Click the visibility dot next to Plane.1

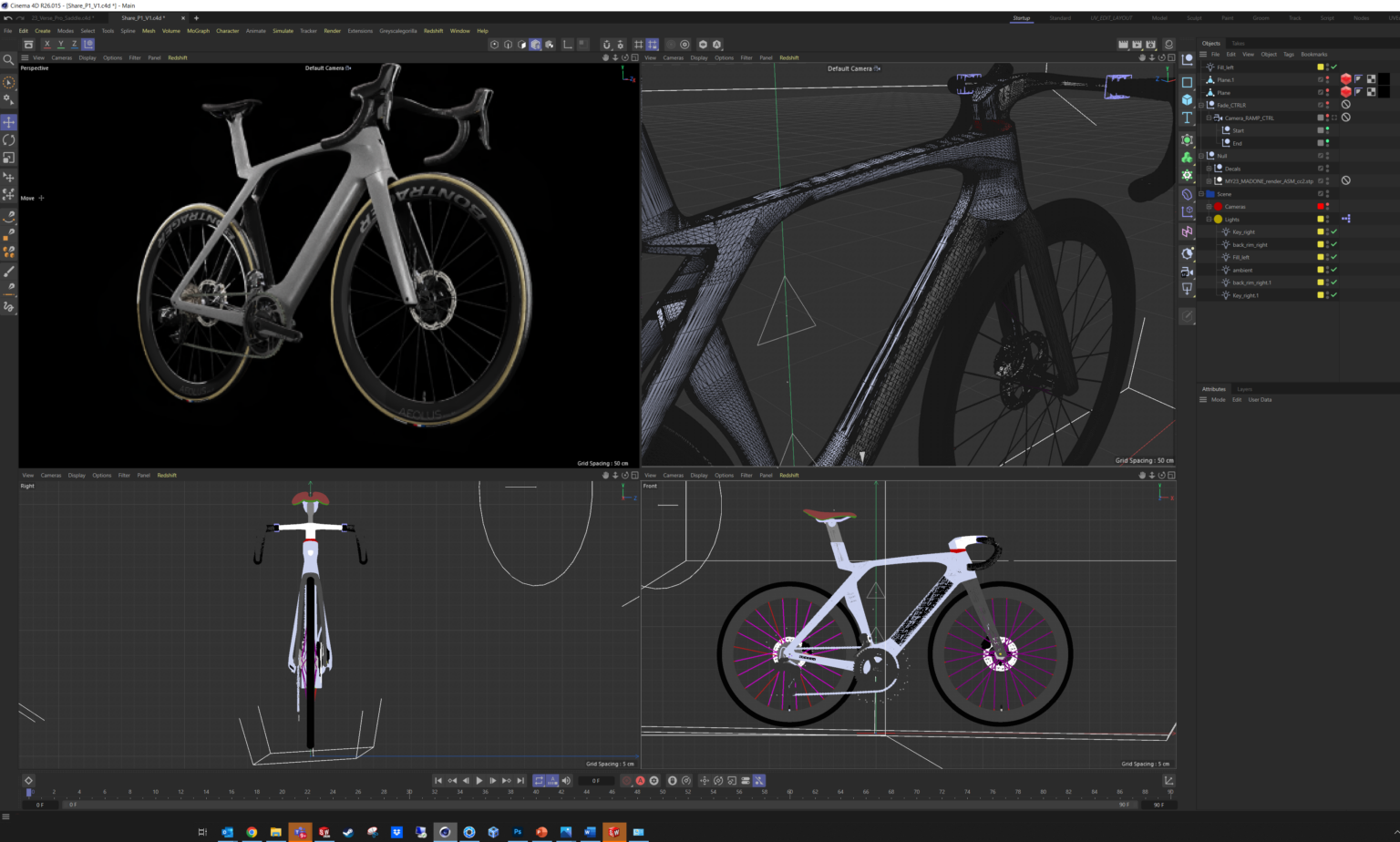click(x=1328, y=79)
